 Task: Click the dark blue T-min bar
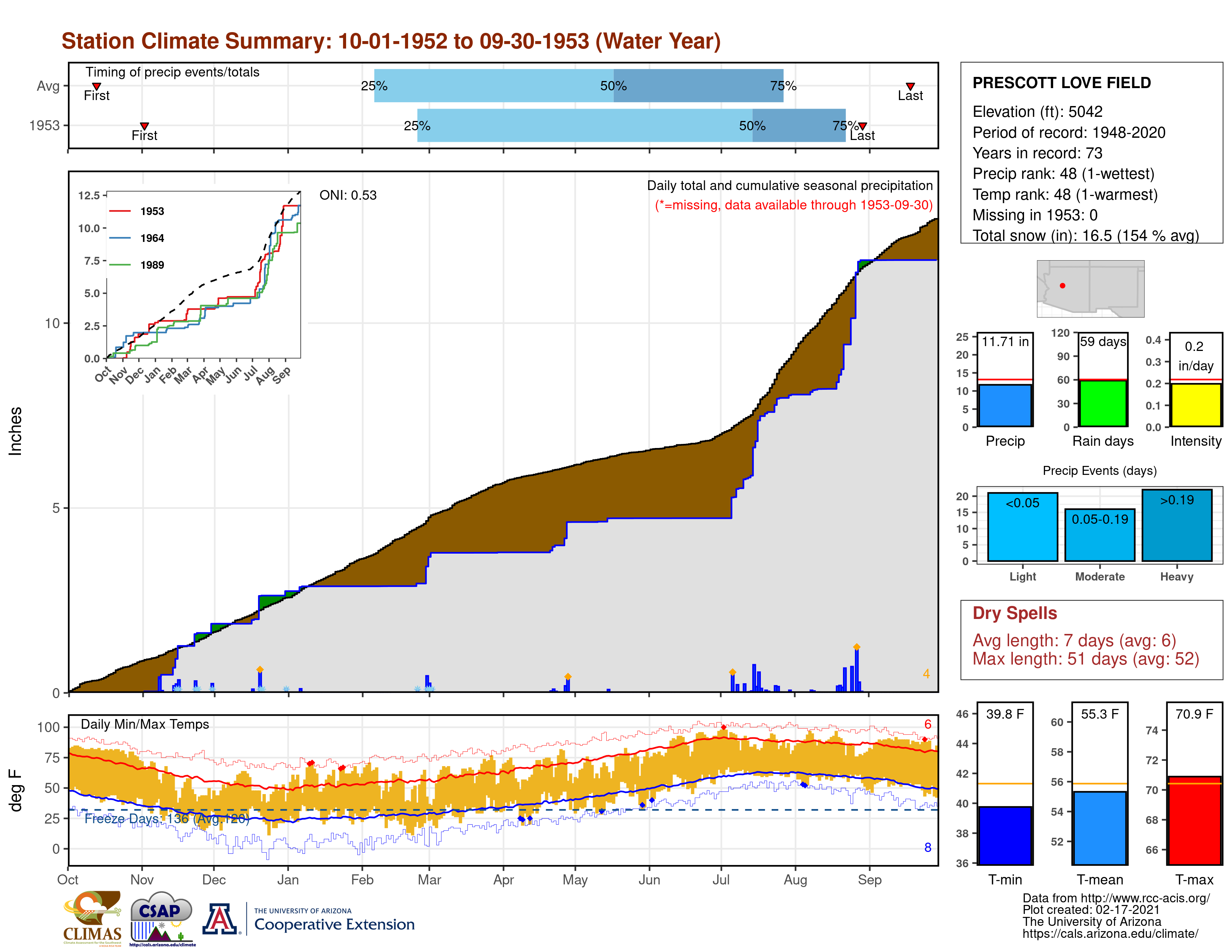(x=1005, y=835)
